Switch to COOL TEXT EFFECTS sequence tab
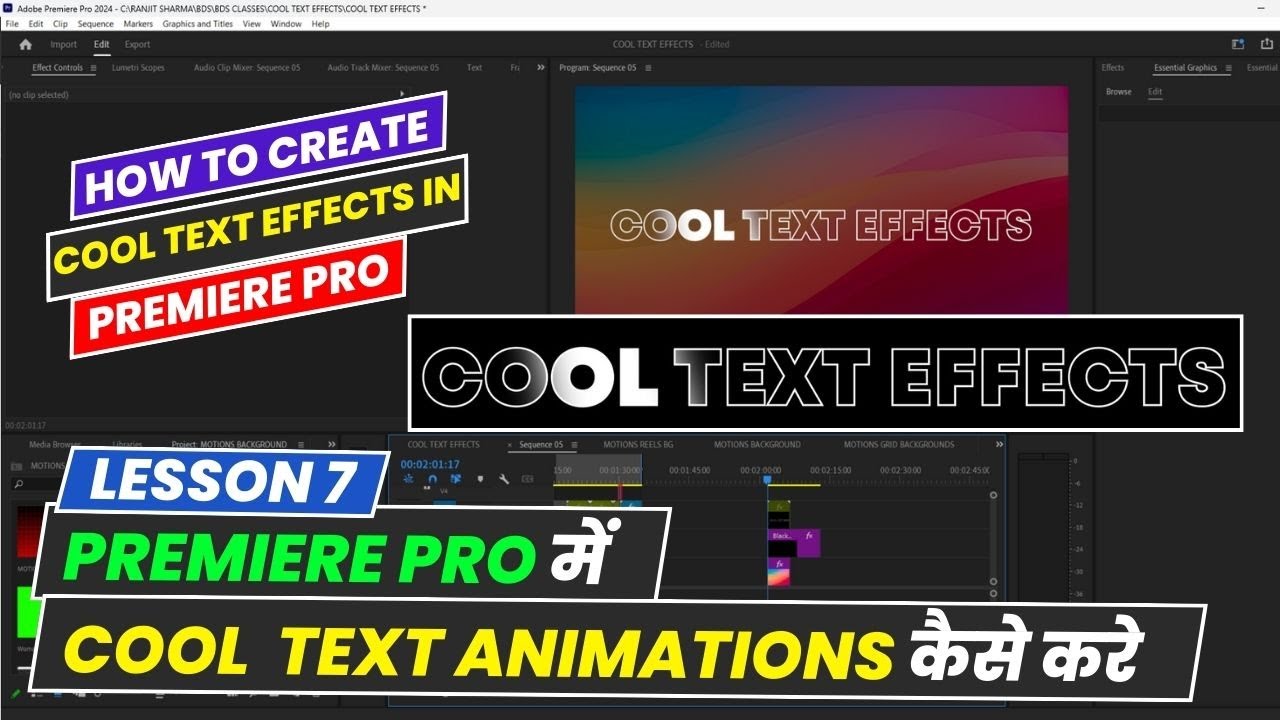 [443, 445]
